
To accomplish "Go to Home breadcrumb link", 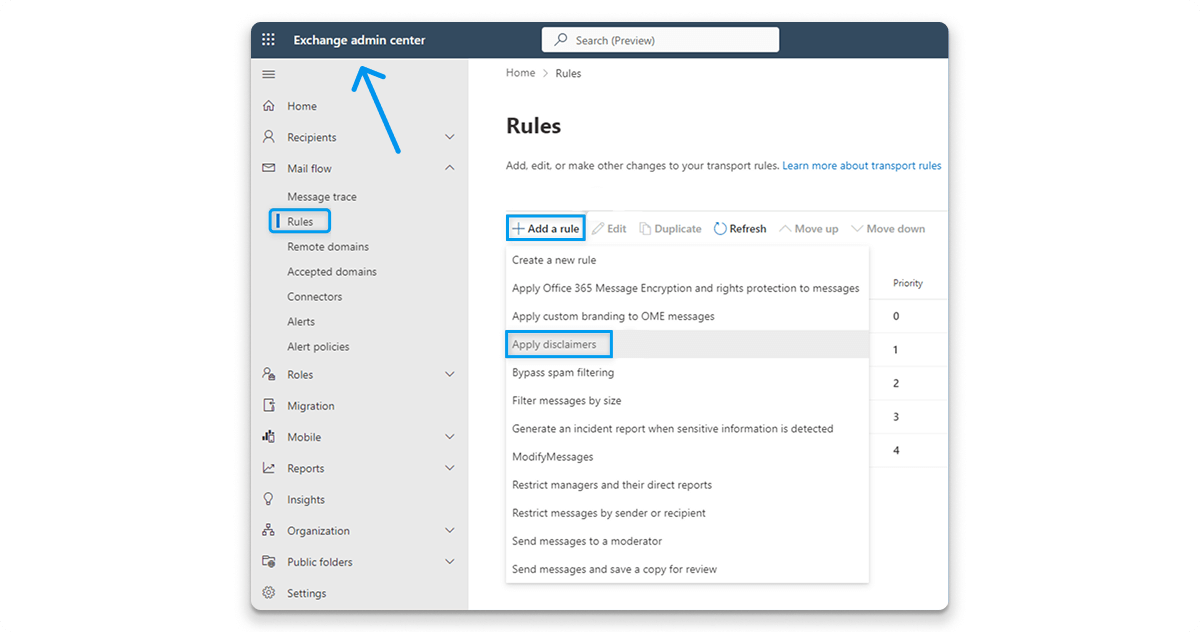I will (520, 73).
